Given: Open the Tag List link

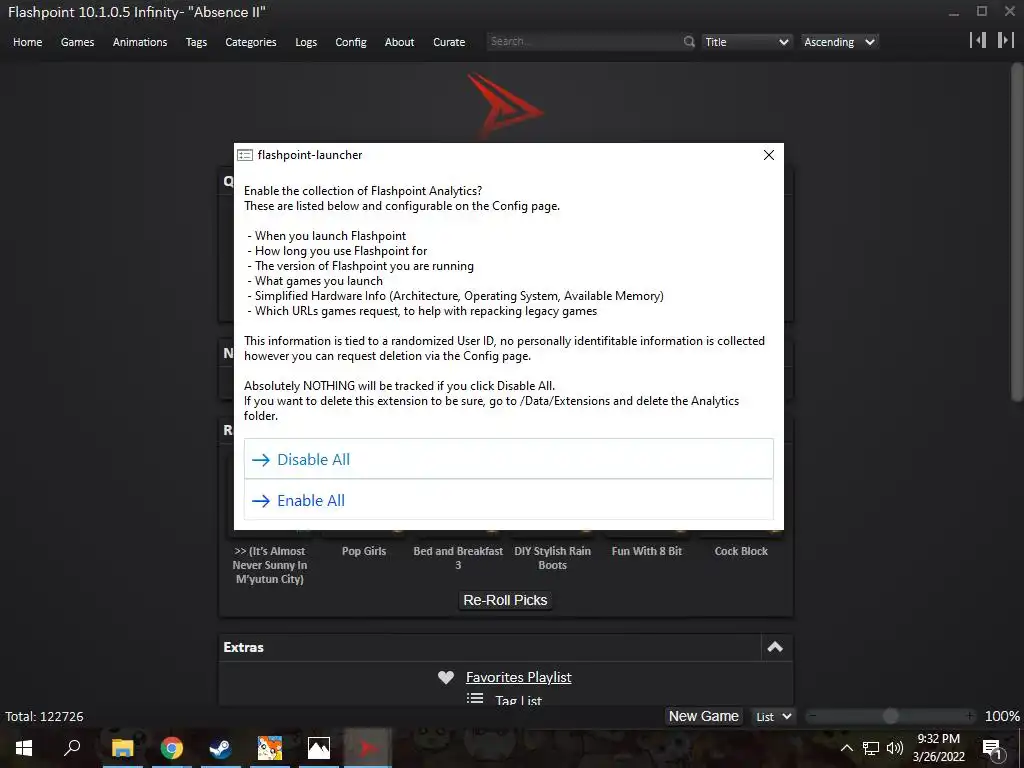Looking at the screenshot, I should tap(519, 701).
